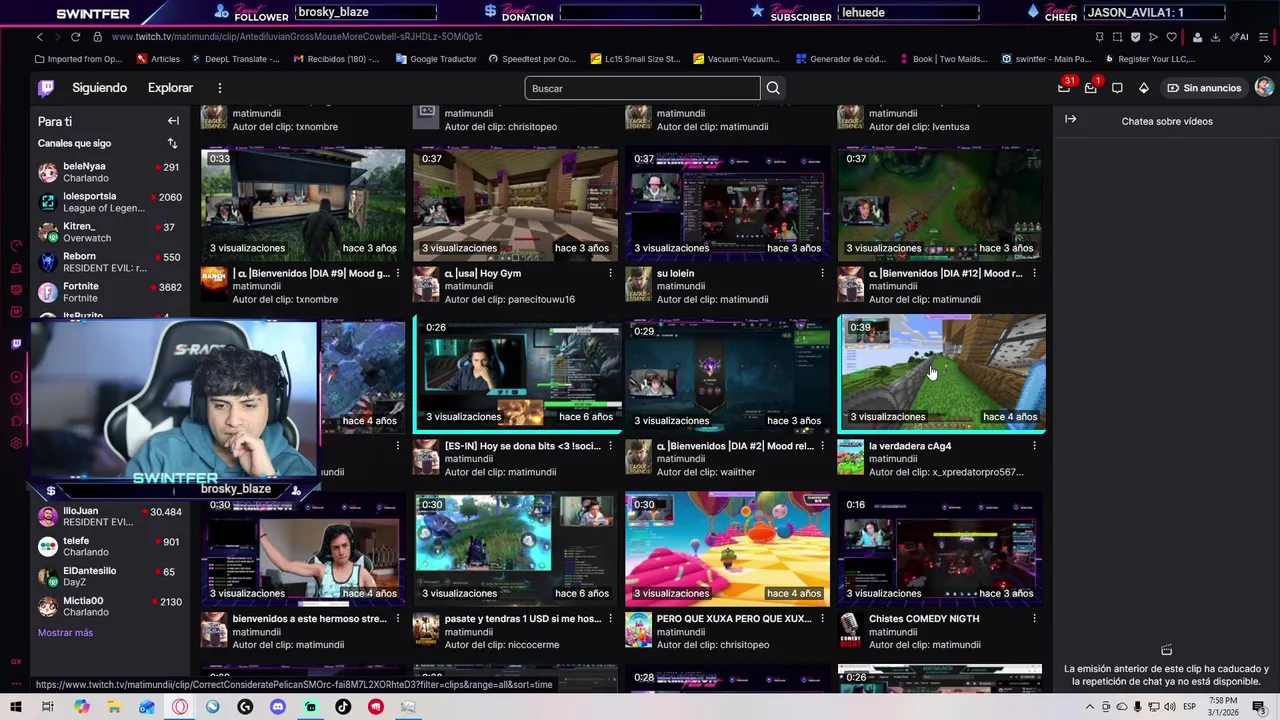
Task: Open options for la verdadera cAg4 clip
Action: (1034, 446)
